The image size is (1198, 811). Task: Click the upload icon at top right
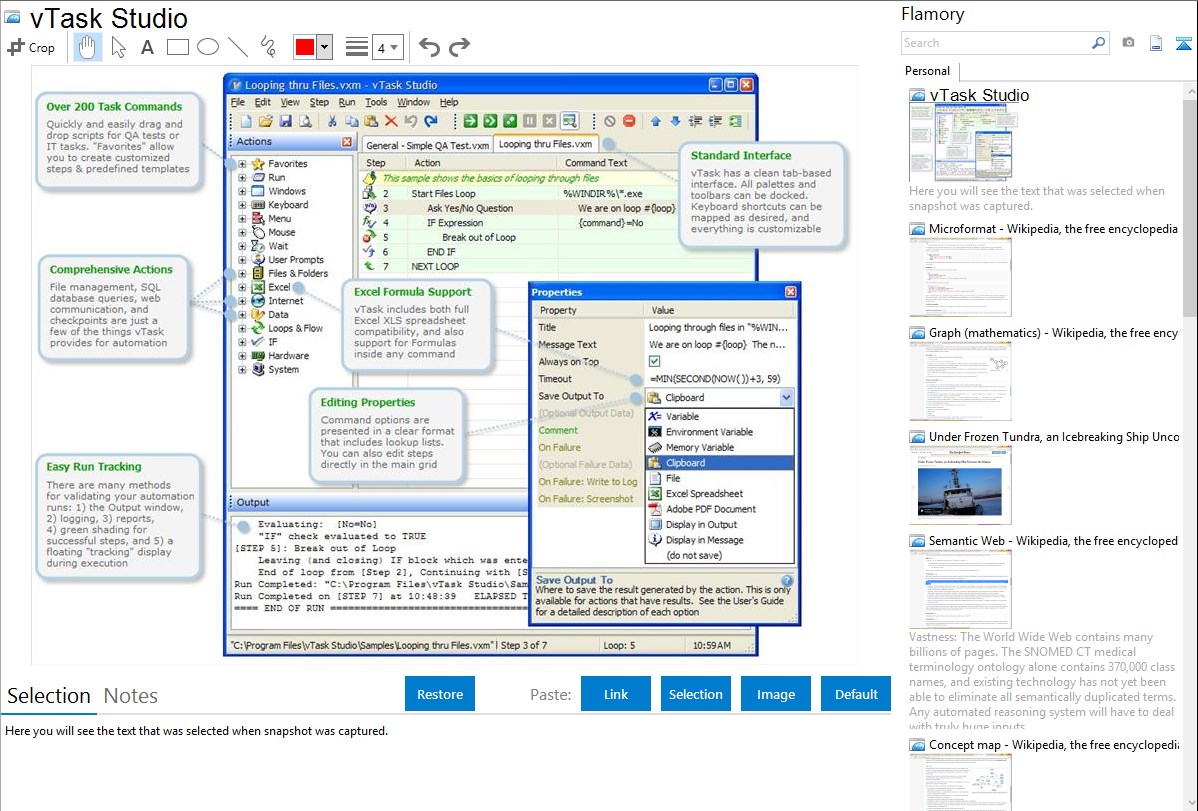coord(1183,43)
